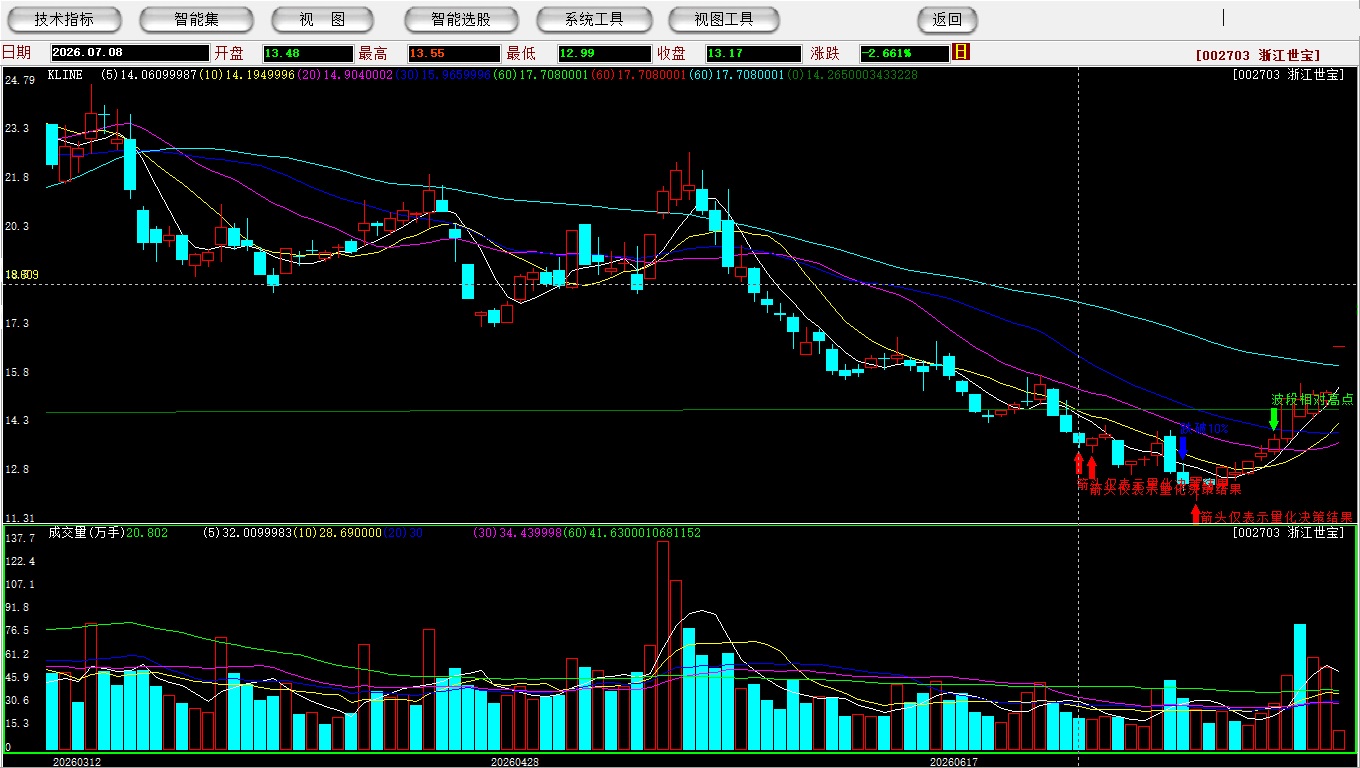
Task: Open the 视图工具 button
Action: [725, 19]
